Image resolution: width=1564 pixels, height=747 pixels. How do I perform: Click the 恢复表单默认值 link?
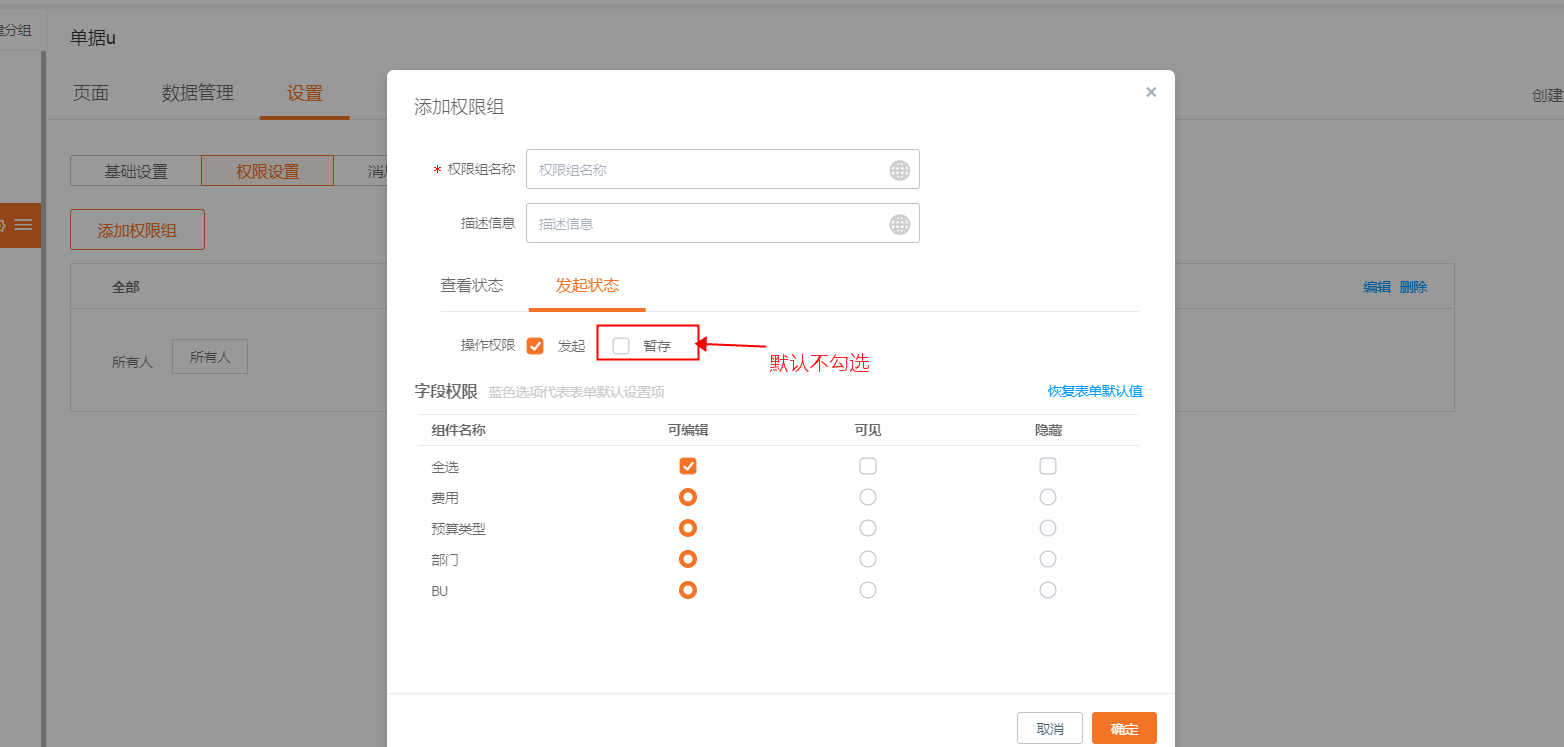point(1095,391)
